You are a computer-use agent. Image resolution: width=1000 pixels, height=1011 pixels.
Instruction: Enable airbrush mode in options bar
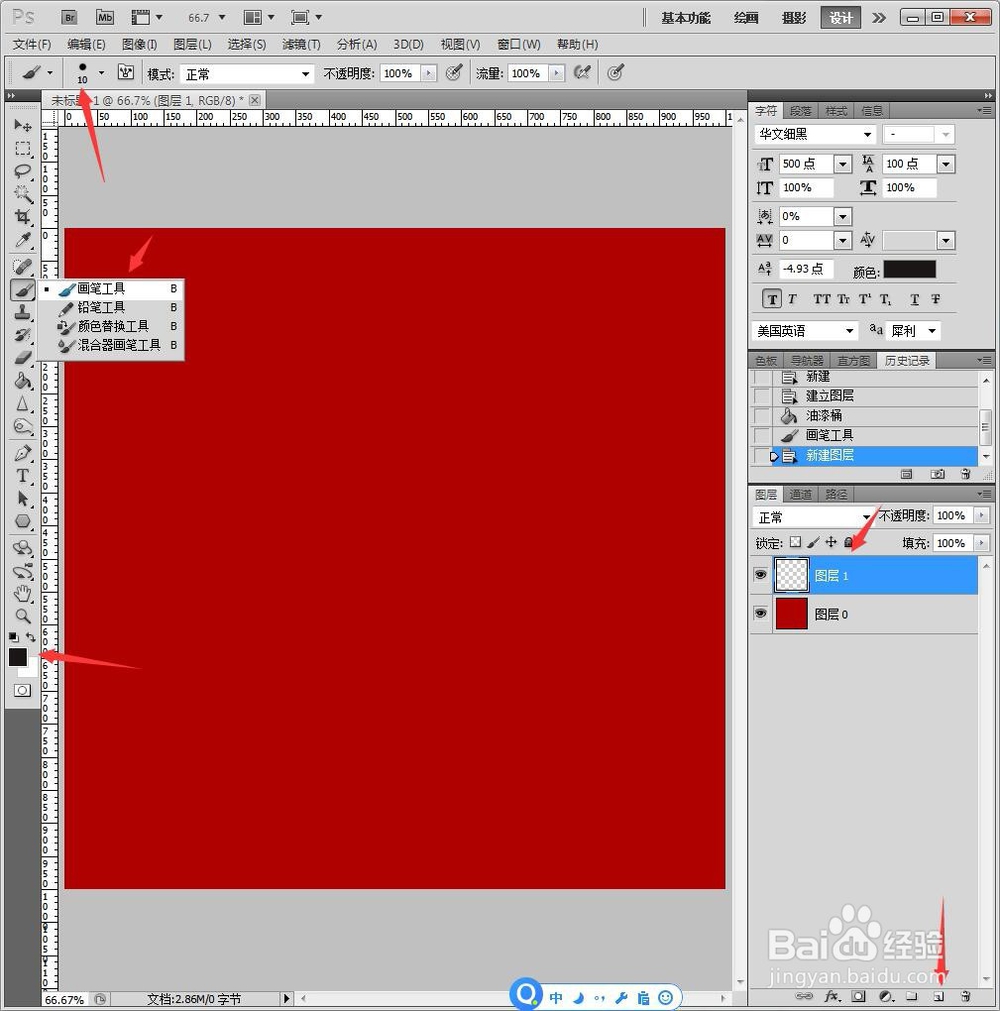tap(582, 73)
